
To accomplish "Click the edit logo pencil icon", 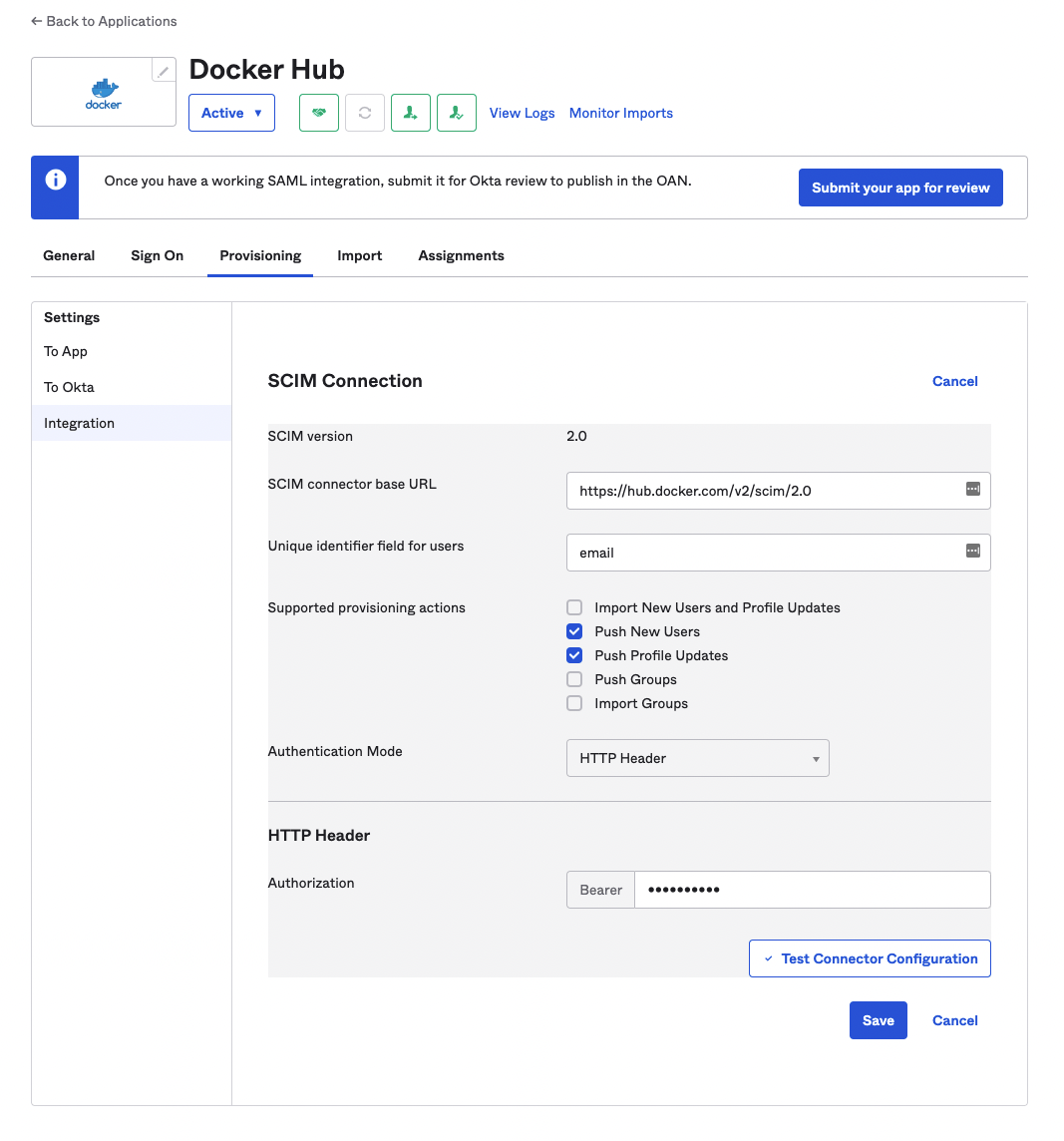I will (163, 71).
